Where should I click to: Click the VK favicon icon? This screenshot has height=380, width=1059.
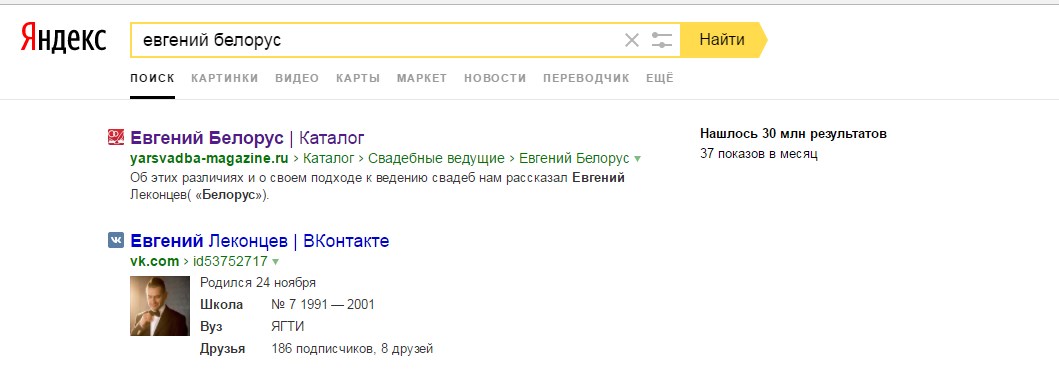115,240
